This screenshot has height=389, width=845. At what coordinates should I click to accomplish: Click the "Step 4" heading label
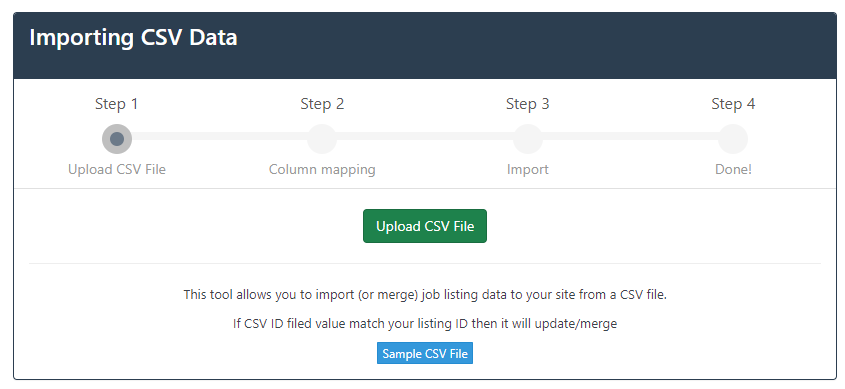coord(733,104)
